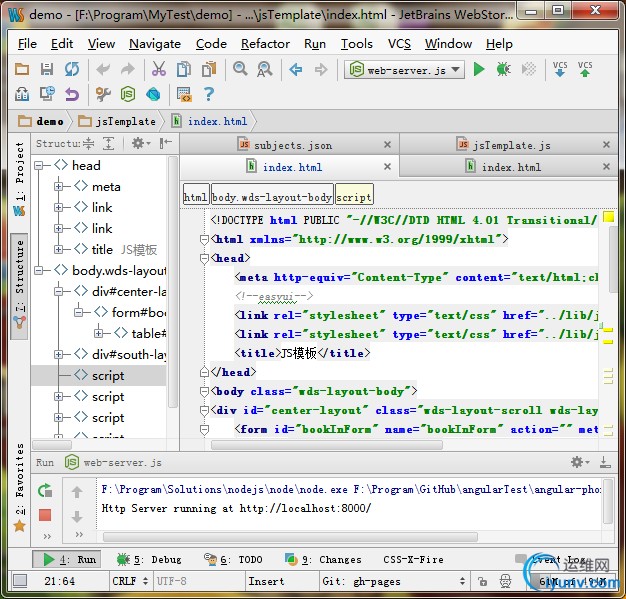Image resolution: width=626 pixels, height=599 pixels.
Task: Click the editor horizontal scrollbar
Action: (x=327, y=444)
